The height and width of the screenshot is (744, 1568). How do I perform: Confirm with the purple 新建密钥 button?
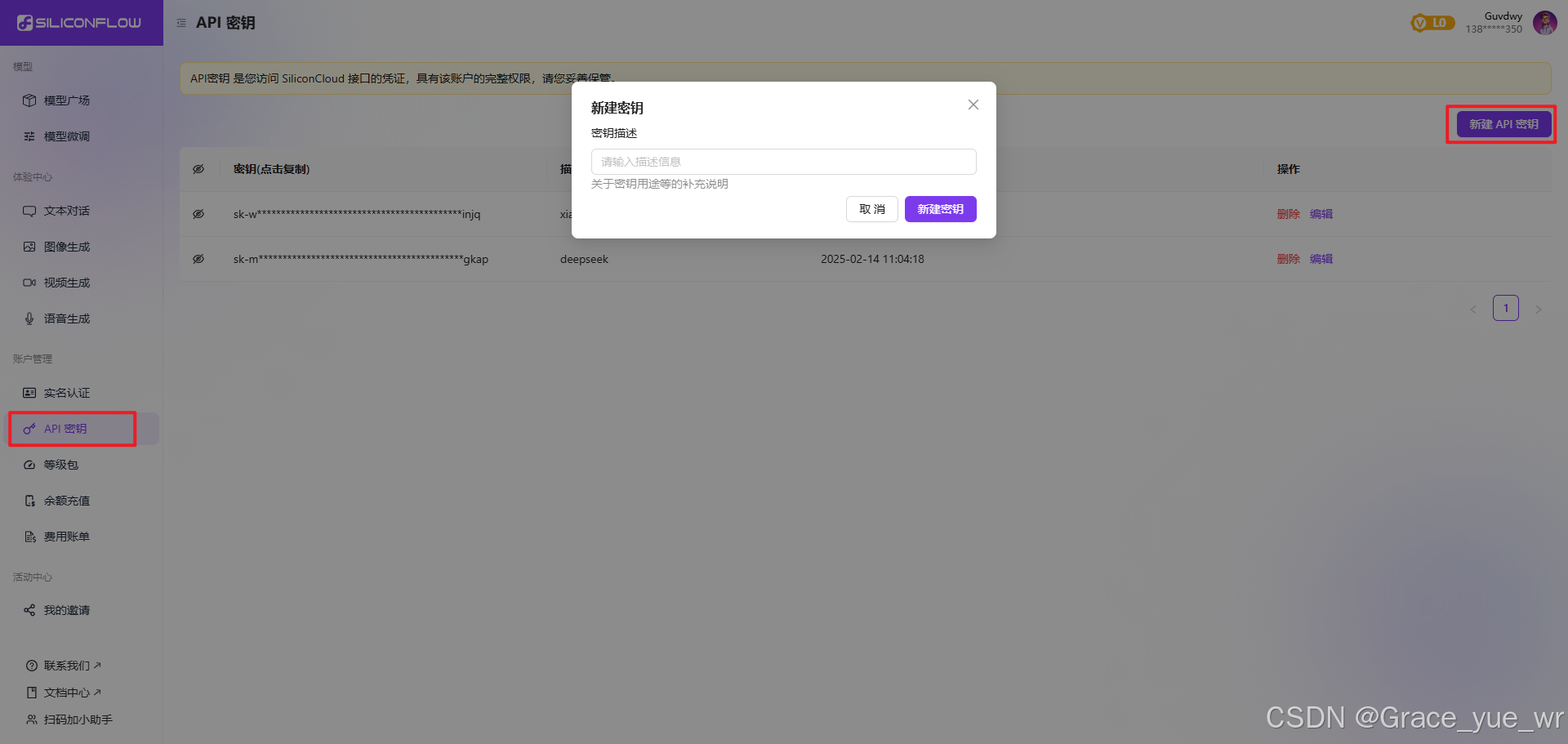940,209
